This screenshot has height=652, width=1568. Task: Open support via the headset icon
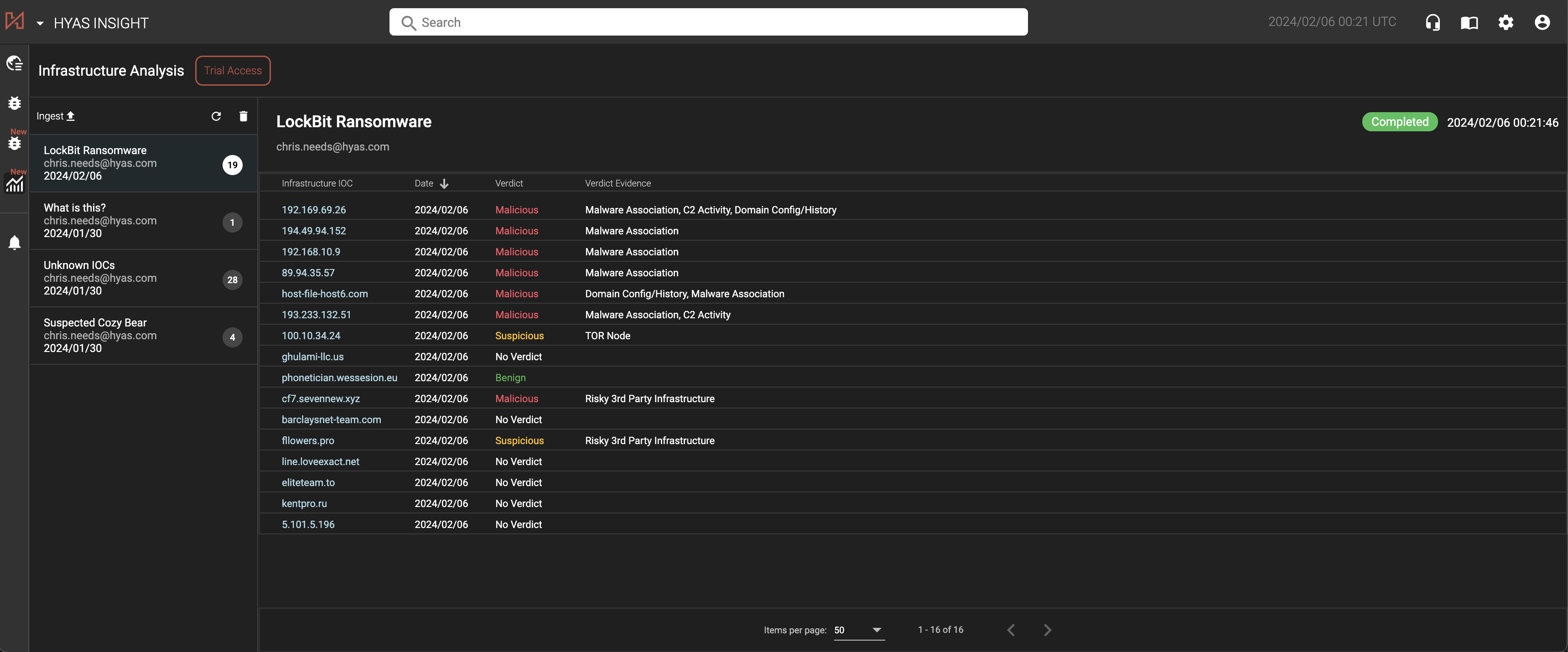(x=1432, y=22)
